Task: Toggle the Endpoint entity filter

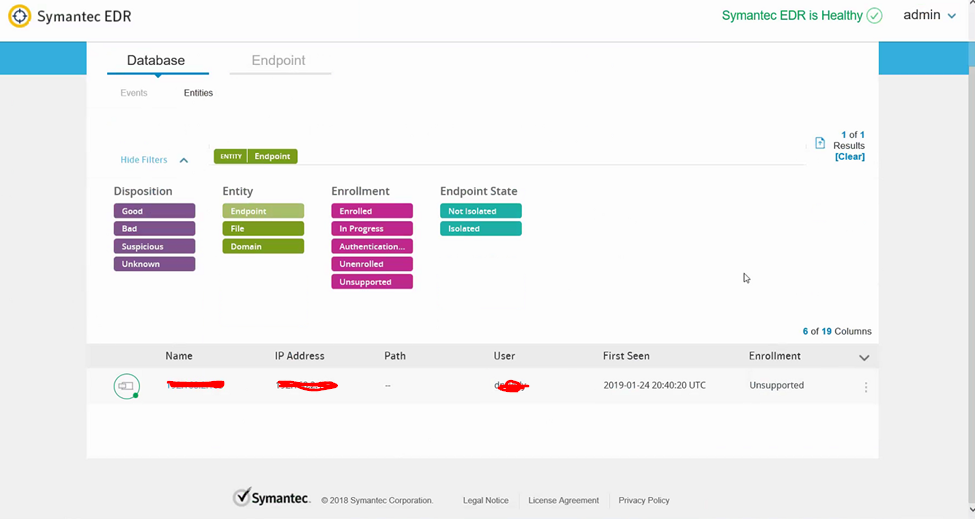Action: click(x=263, y=211)
